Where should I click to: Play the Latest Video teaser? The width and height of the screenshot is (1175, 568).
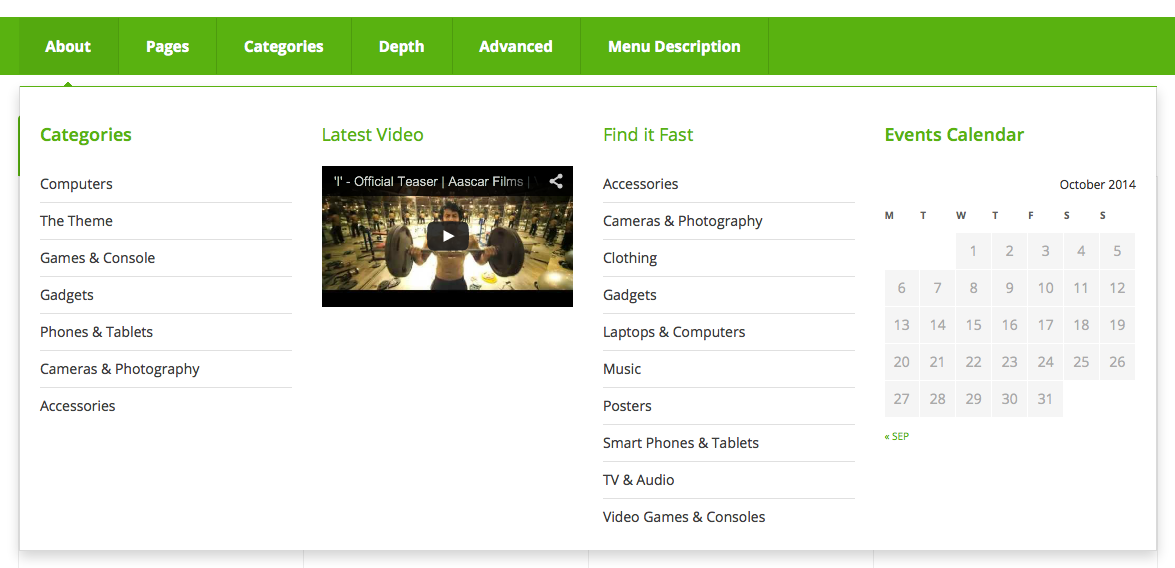(447, 236)
